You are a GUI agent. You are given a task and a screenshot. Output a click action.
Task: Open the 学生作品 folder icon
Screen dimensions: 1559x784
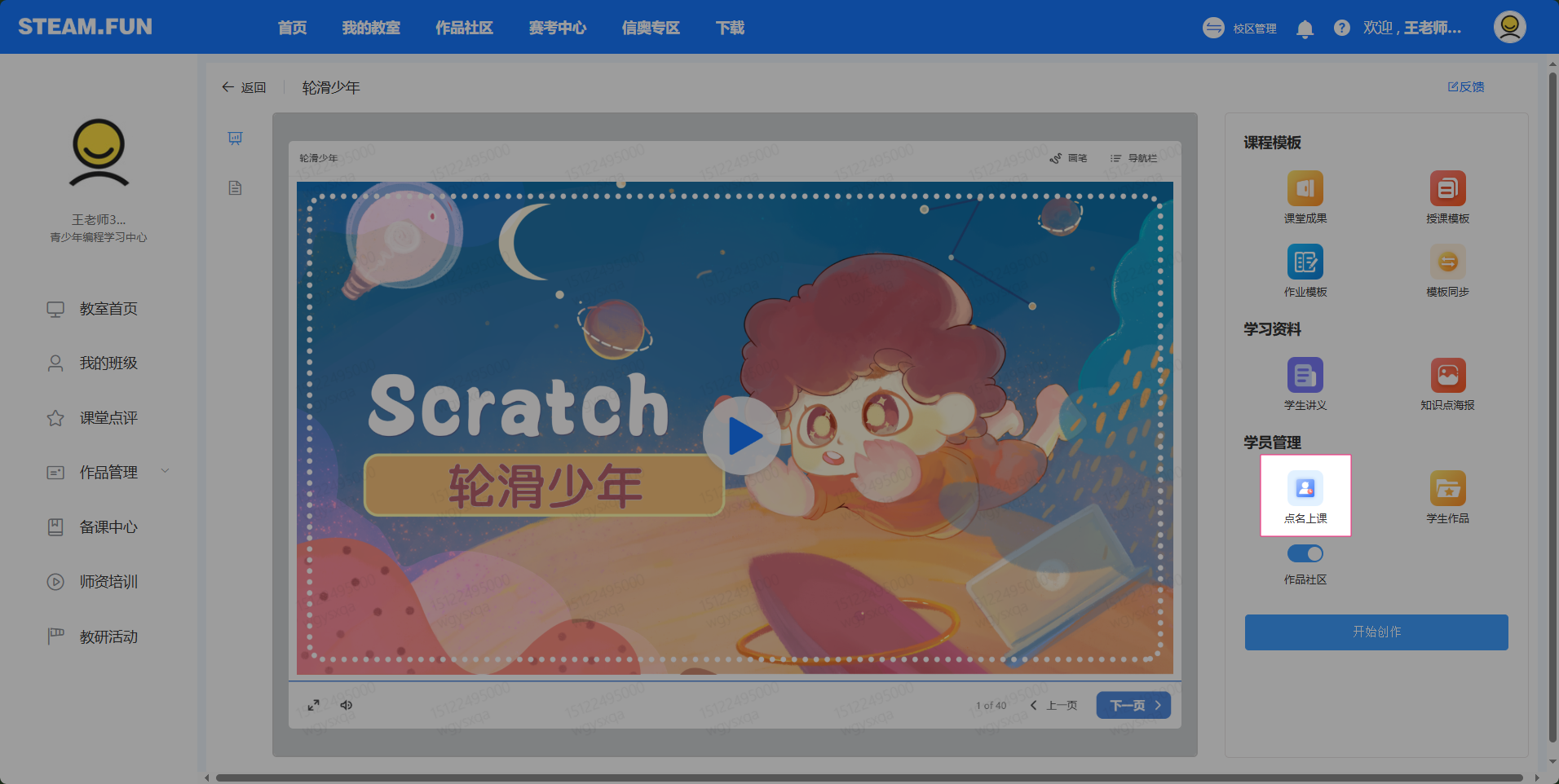(x=1447, y=489)
